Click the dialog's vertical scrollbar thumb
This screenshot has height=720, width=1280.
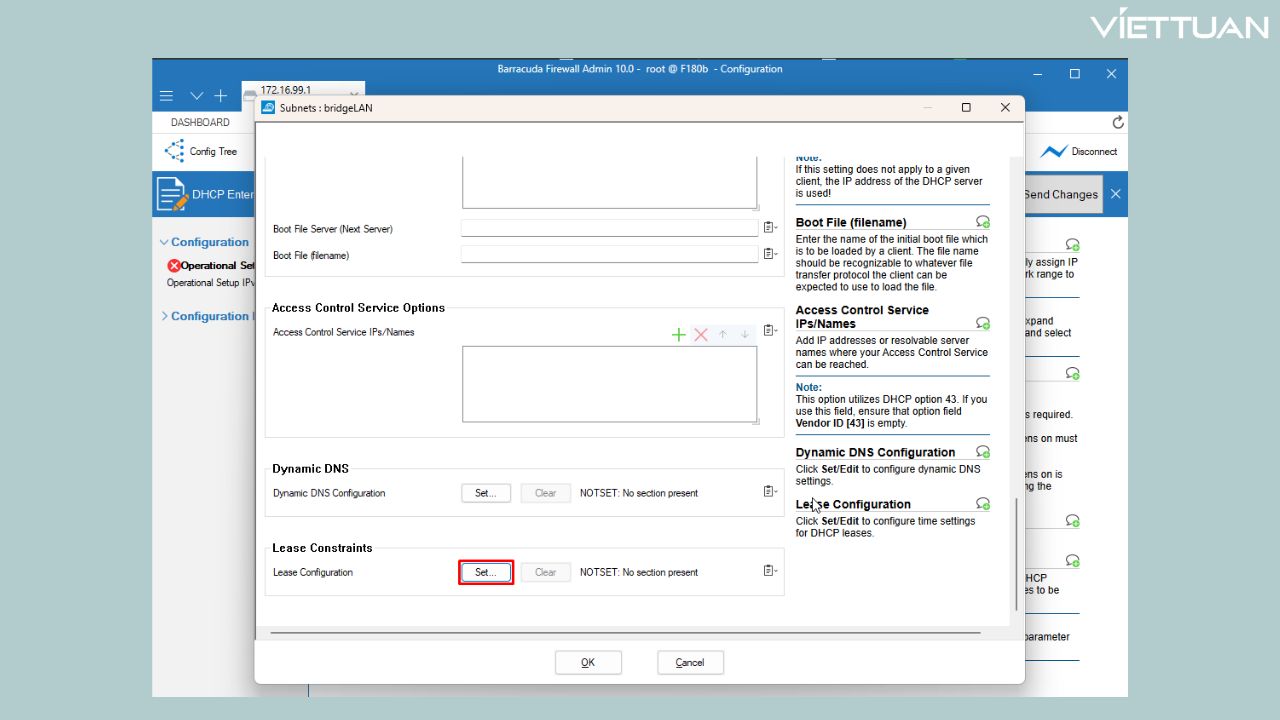tap(1016, 553)
